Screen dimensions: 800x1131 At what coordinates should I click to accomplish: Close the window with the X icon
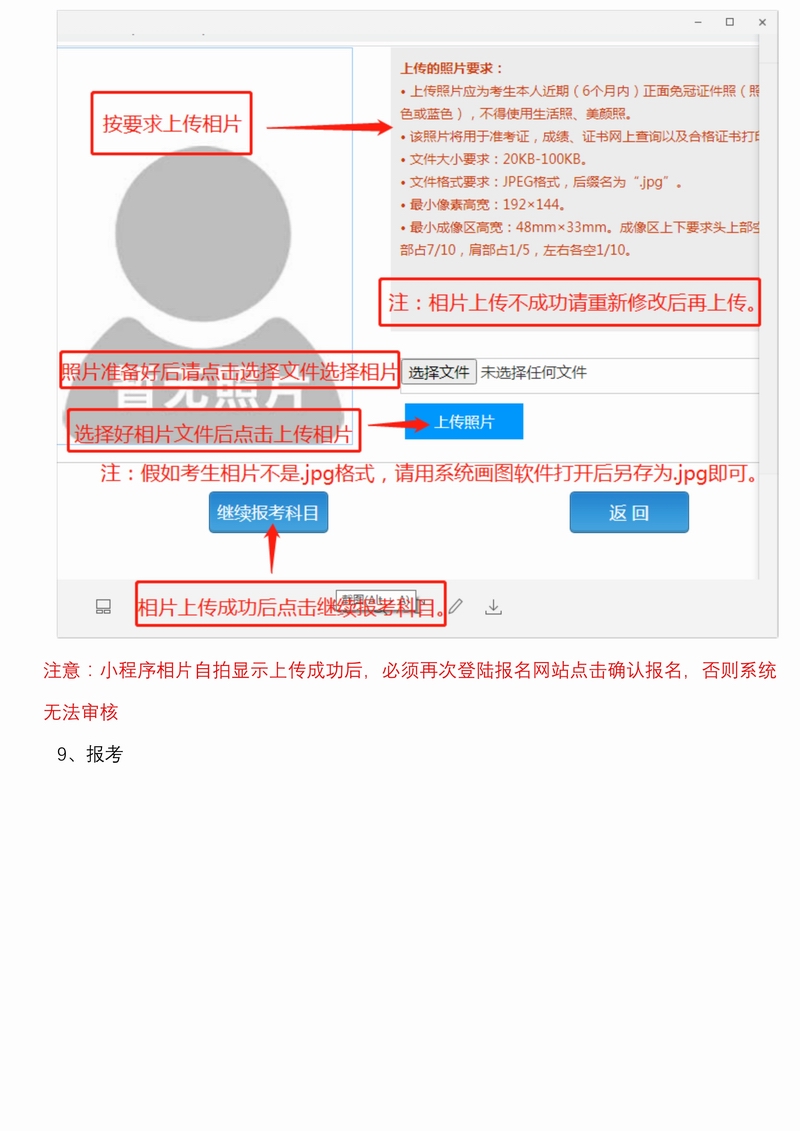click(762, 22)
